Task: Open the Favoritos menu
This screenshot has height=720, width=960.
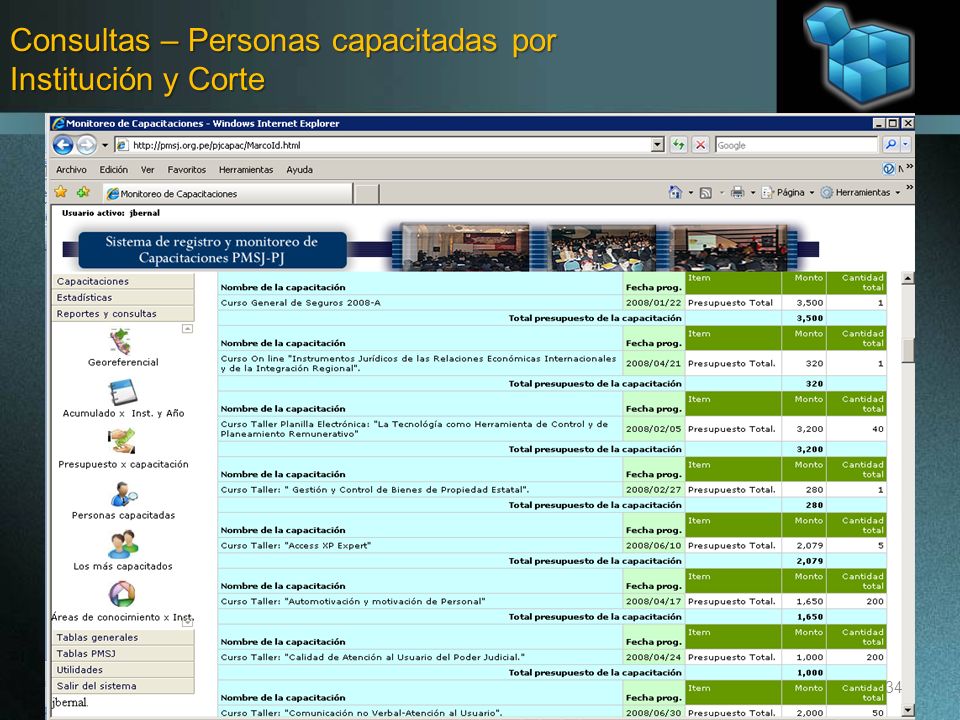Action: (x=187, y=170)
